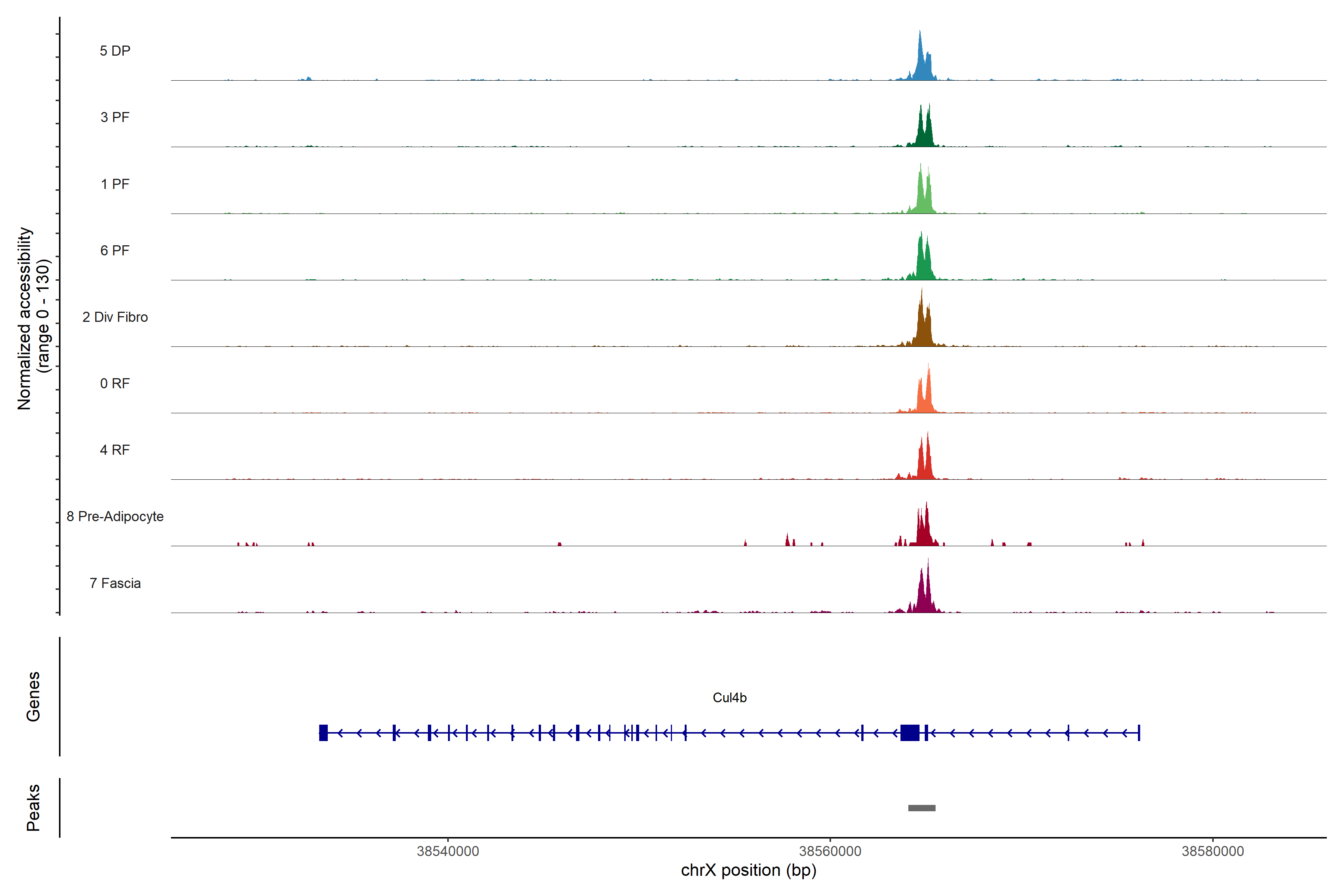Click the 0 RF track label
The image size is (1344, 896).
pos(115,383)
